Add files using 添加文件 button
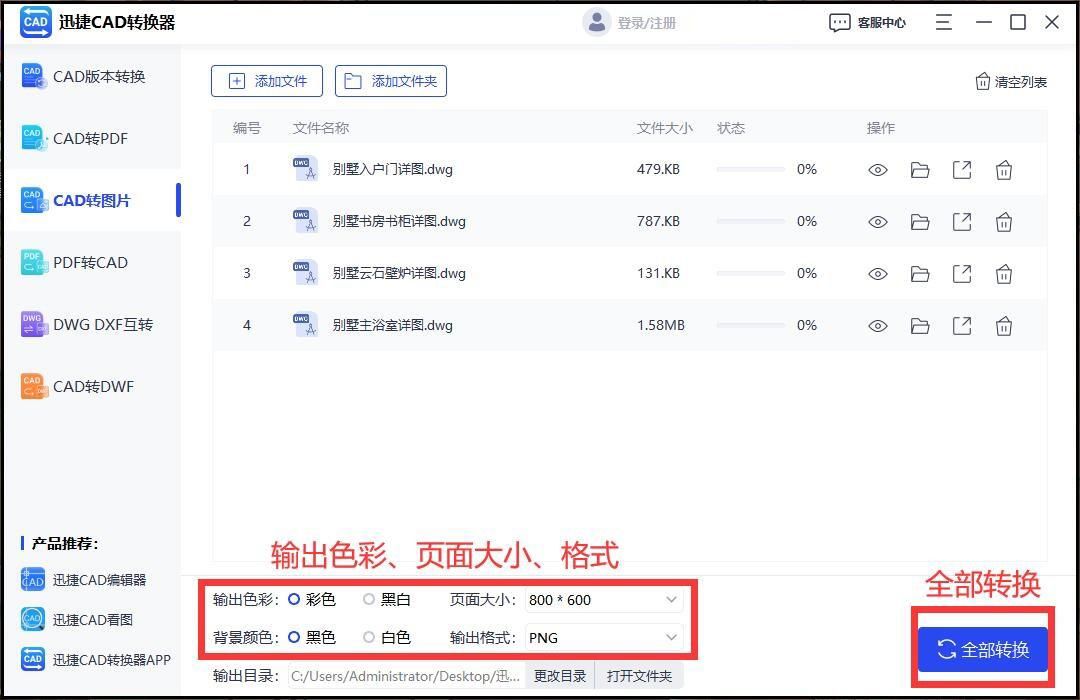Image resolution: width=1080 pixels, height=700 pixels. pyautogui.click(x=266, y=81)
